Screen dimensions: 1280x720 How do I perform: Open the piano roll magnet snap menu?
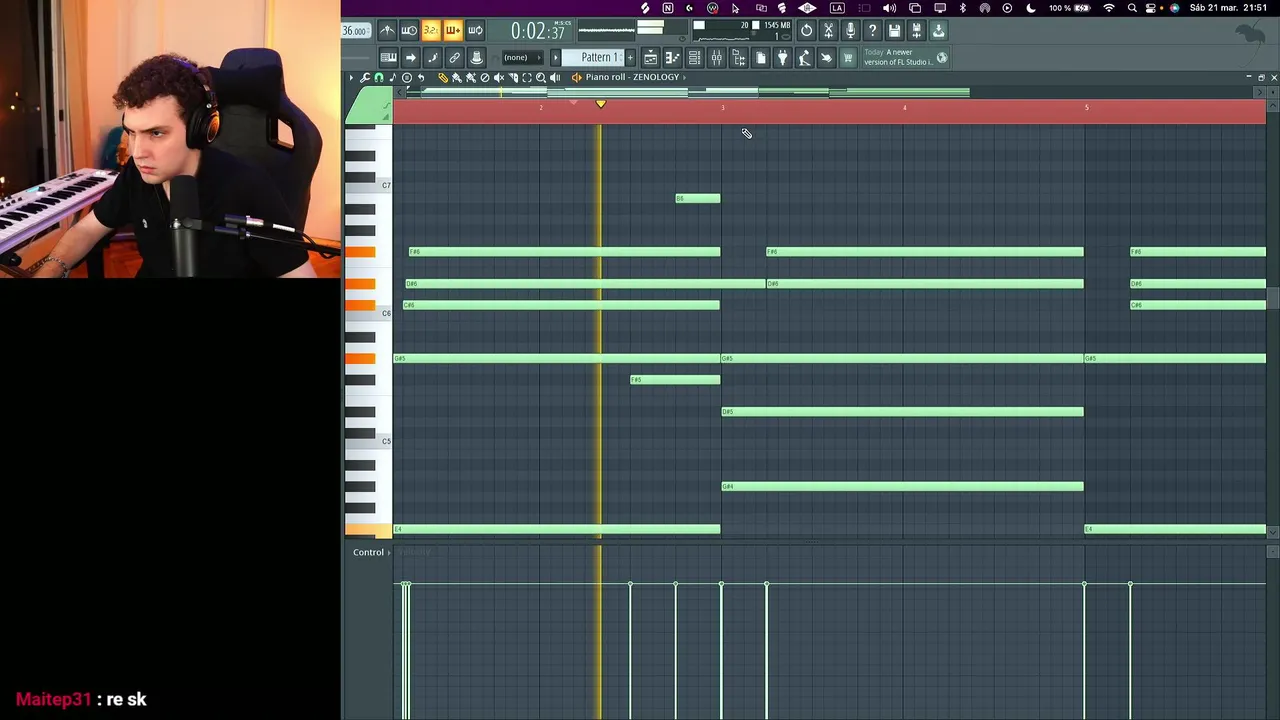pyautogui.click(x=379, y=77)
